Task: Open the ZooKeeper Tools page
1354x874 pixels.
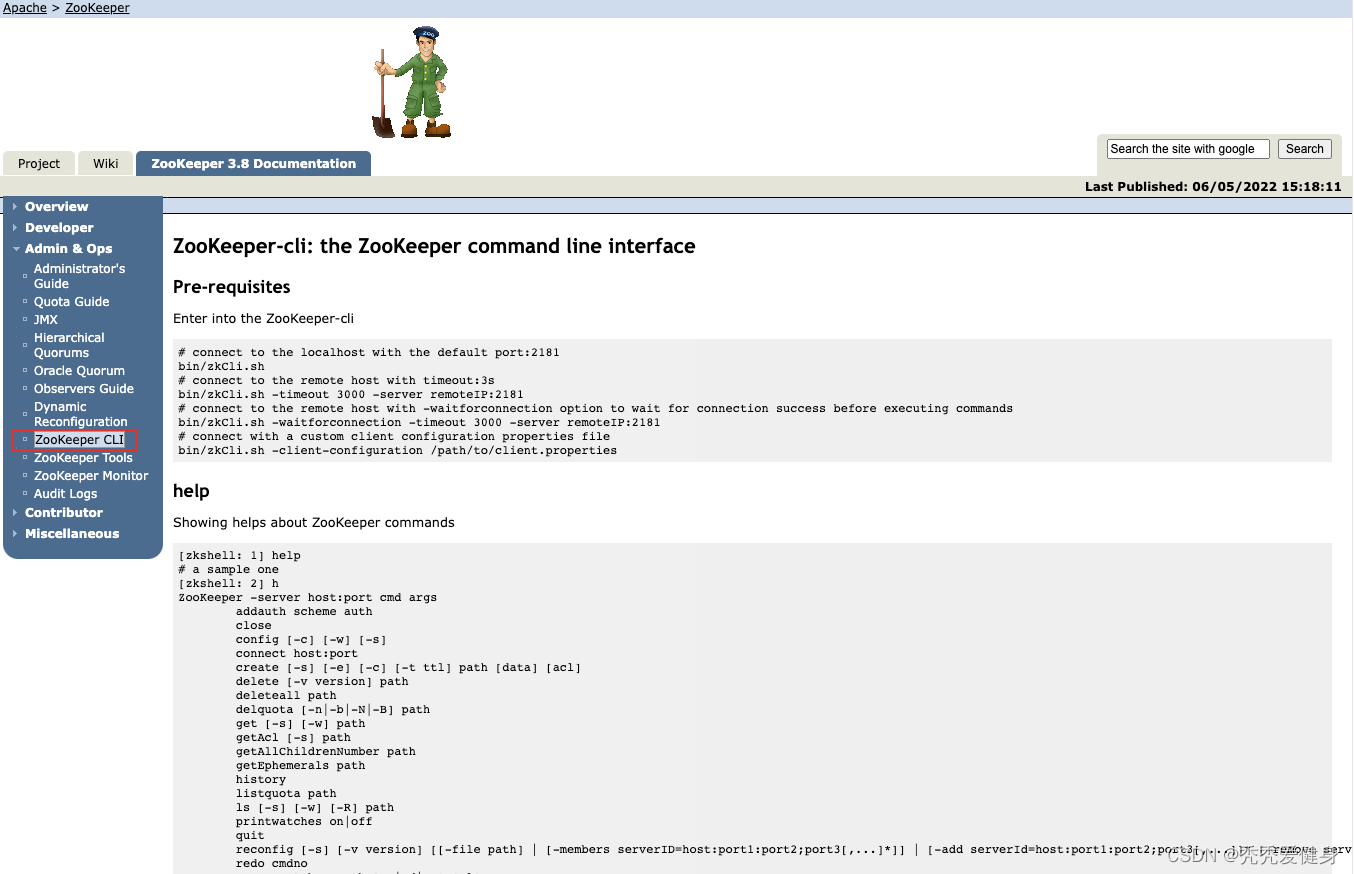Action: (x=83, y=458)
